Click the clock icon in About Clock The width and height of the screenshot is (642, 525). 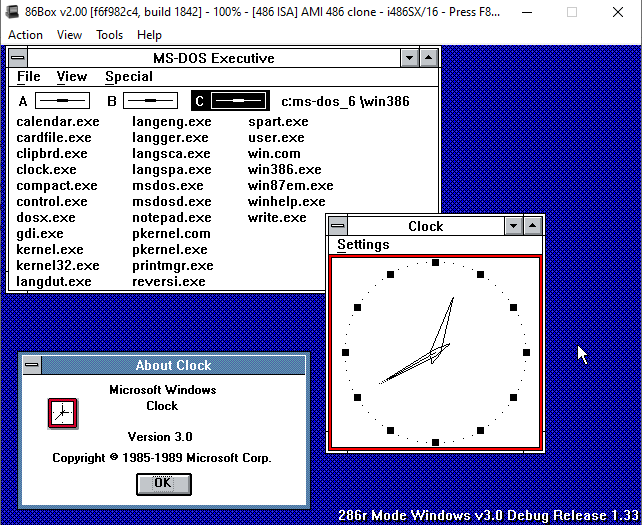62,412
